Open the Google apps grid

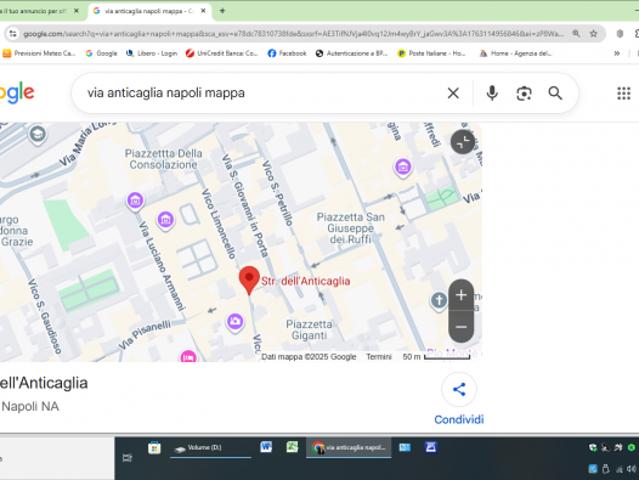(x=623, y=93)
